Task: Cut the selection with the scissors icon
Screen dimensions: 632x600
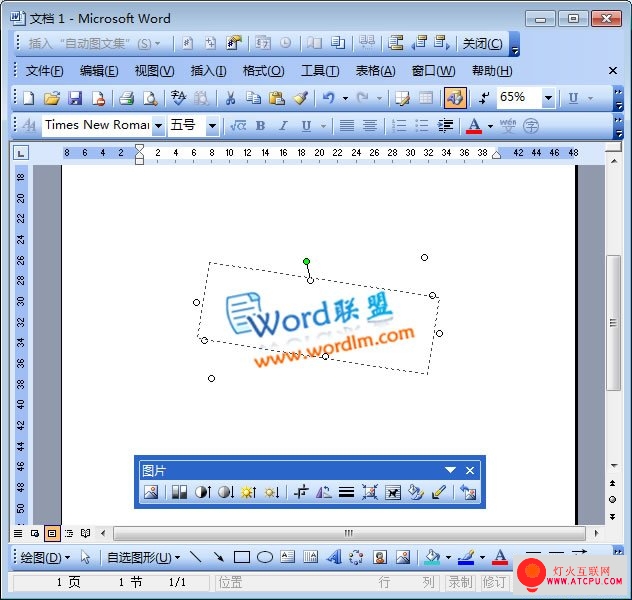Action: pos(230,98)
